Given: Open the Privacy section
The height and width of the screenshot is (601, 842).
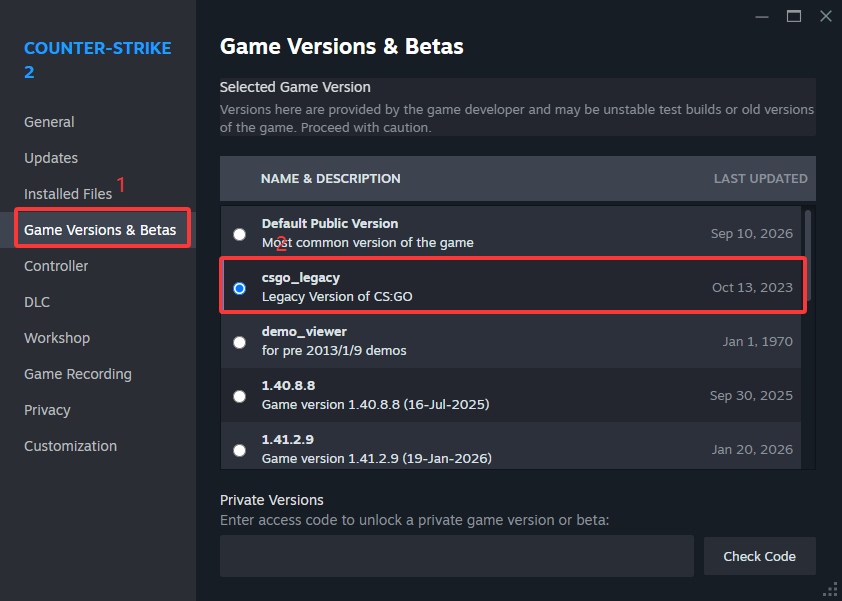Looking at the screenshot, I should [47, 410].
